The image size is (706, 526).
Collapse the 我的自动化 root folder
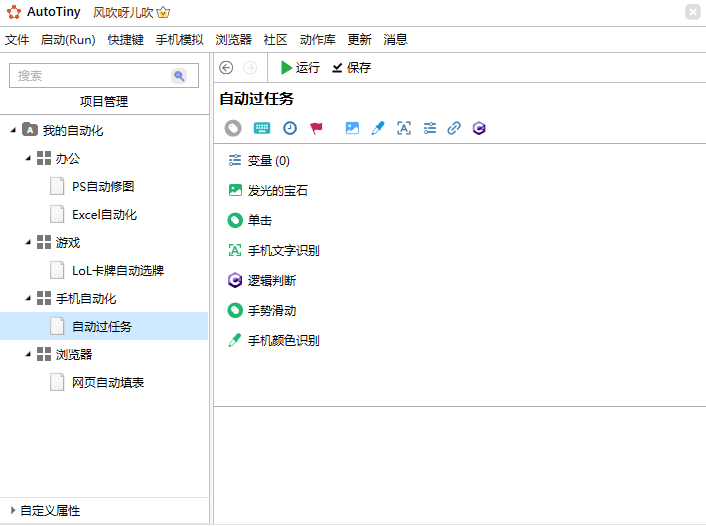coord(13,130)
